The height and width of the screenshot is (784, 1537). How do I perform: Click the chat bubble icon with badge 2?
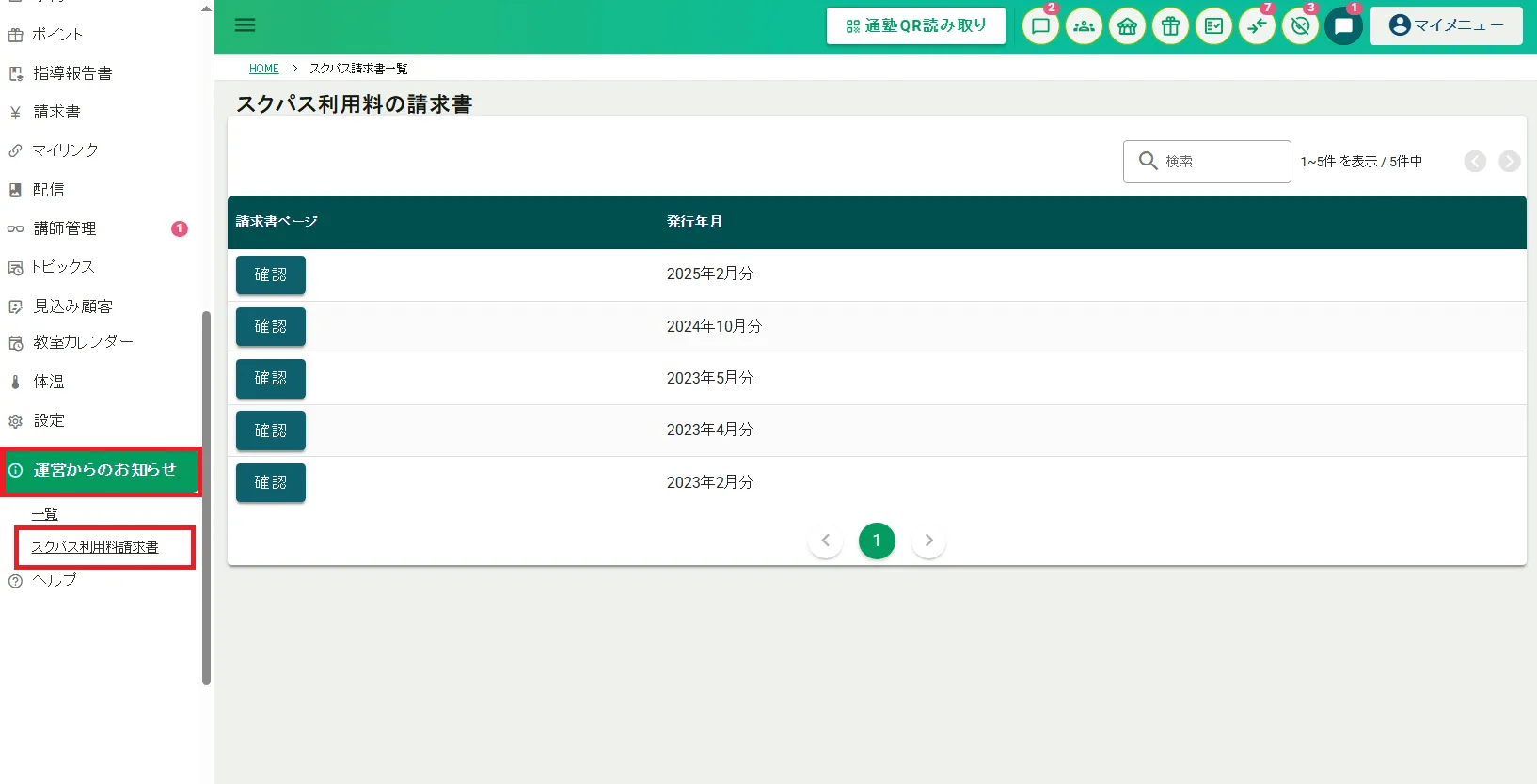click(1040, 26)
